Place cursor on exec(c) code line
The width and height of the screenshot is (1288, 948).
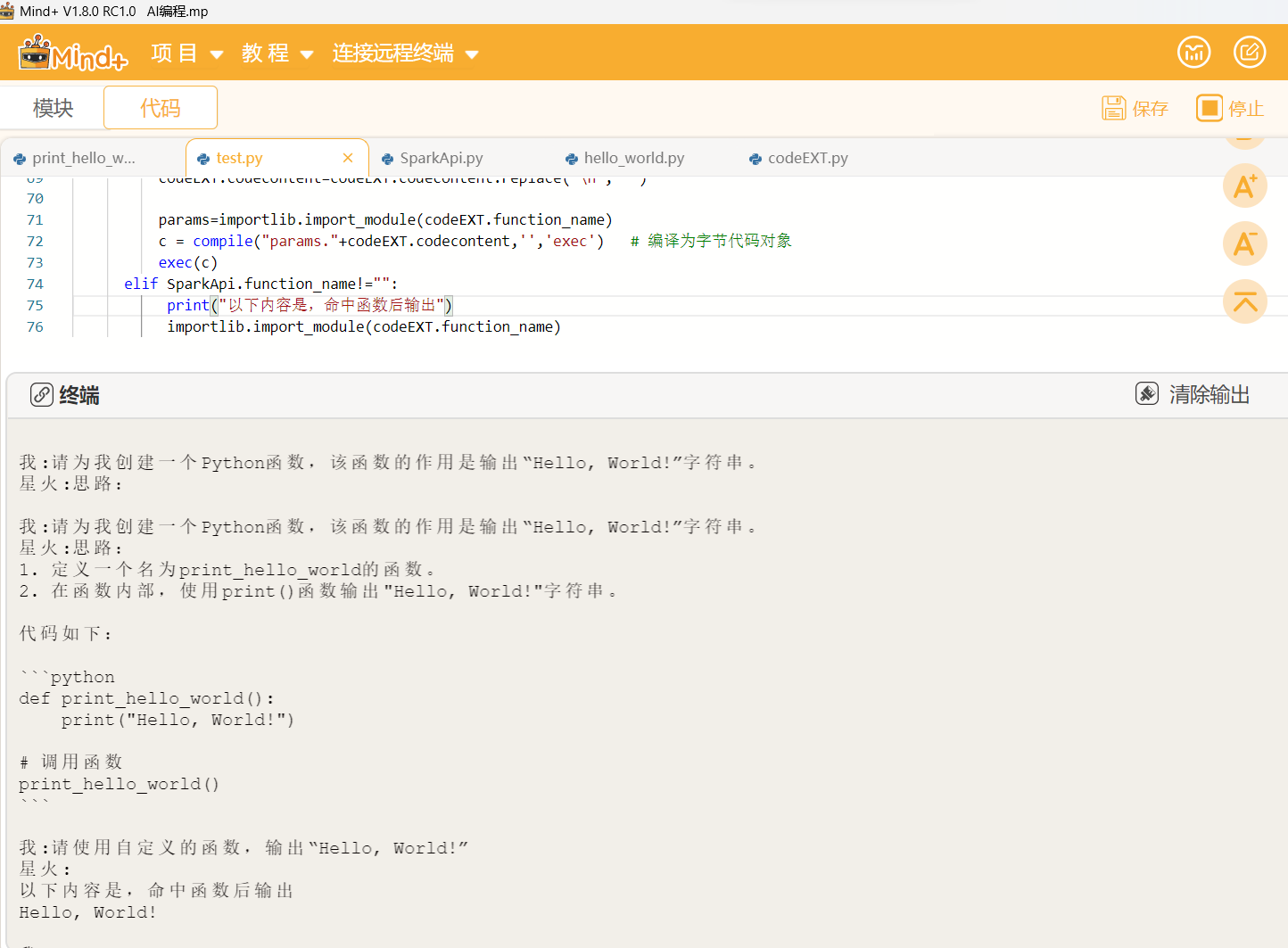click(188, 262)
